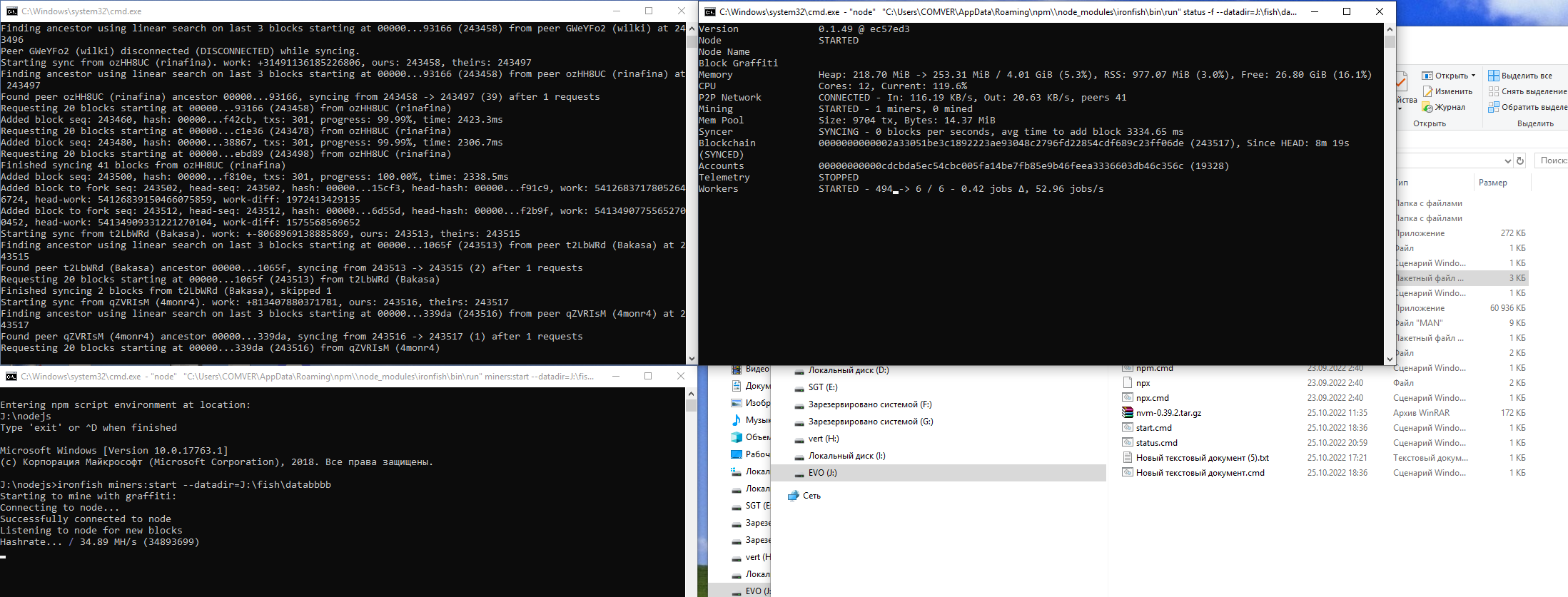This screenshot has height=597, width=1568.
Task: Click the 272 КБ size cell
Action: click(1513, 233)
